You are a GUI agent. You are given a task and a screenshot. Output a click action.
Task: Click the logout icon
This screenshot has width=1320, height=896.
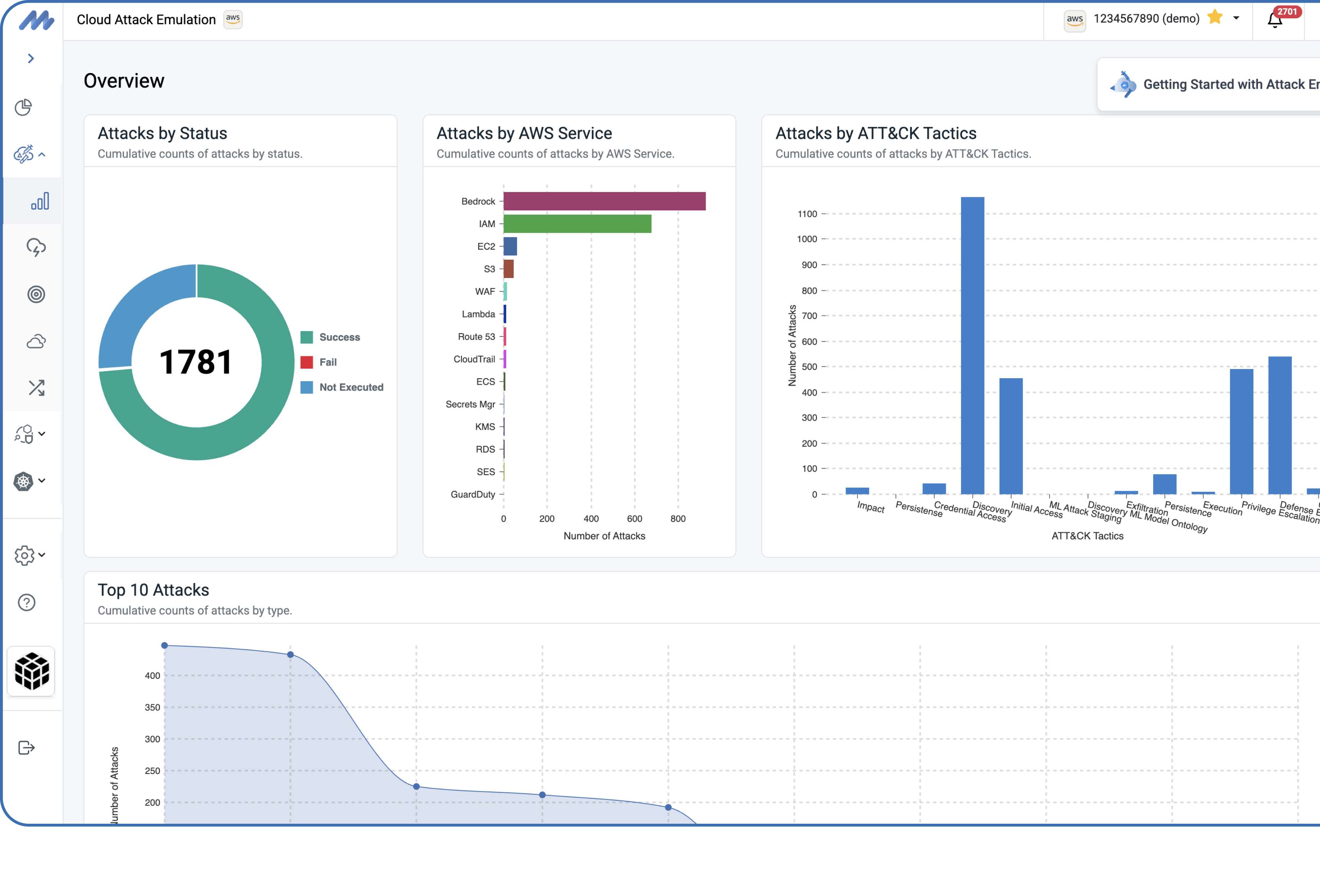coord(27,748)
